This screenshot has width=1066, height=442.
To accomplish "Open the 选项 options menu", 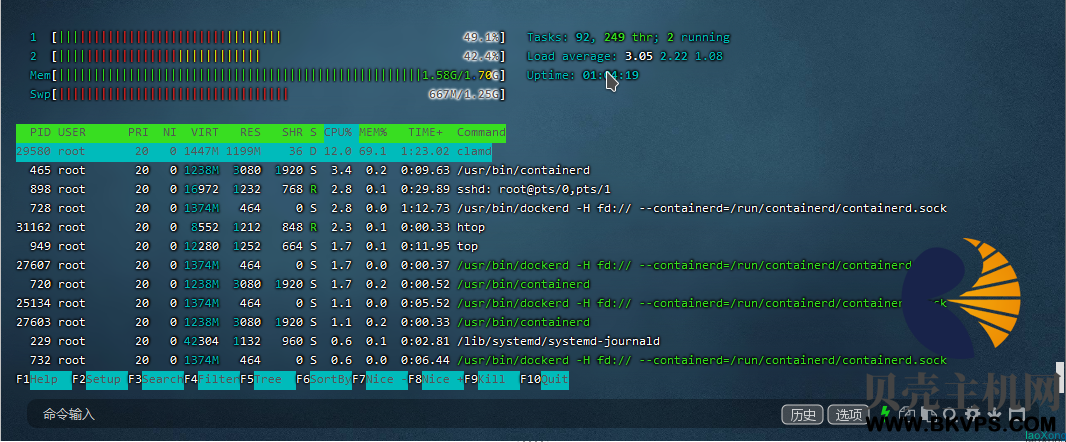I will click(x=849, y=414).
